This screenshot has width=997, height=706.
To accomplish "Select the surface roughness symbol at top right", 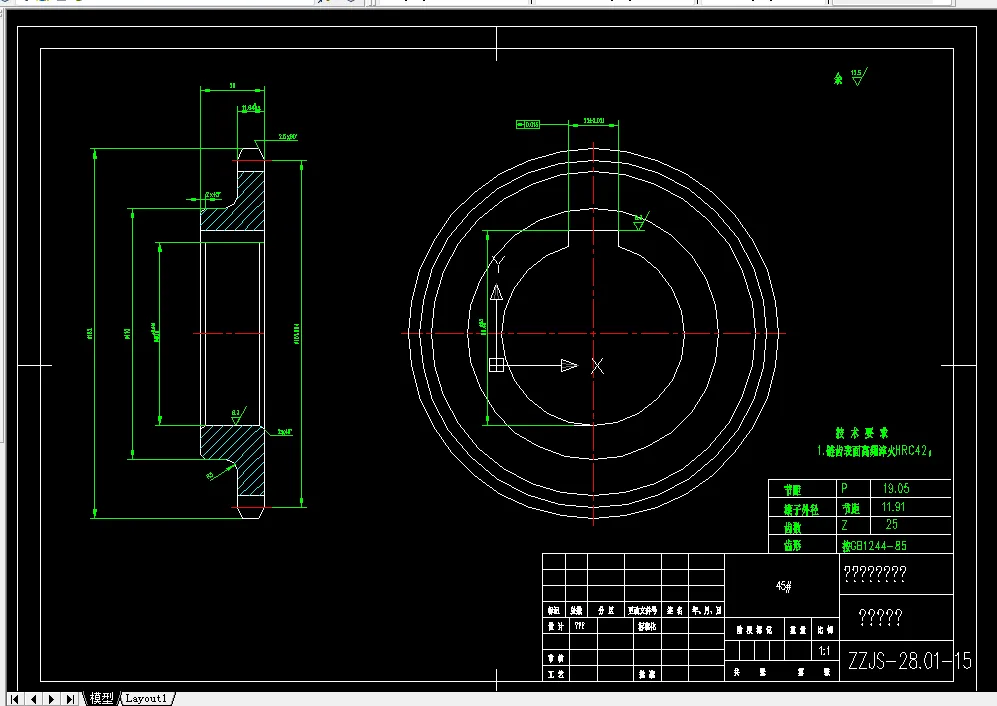I will (858, 77).
